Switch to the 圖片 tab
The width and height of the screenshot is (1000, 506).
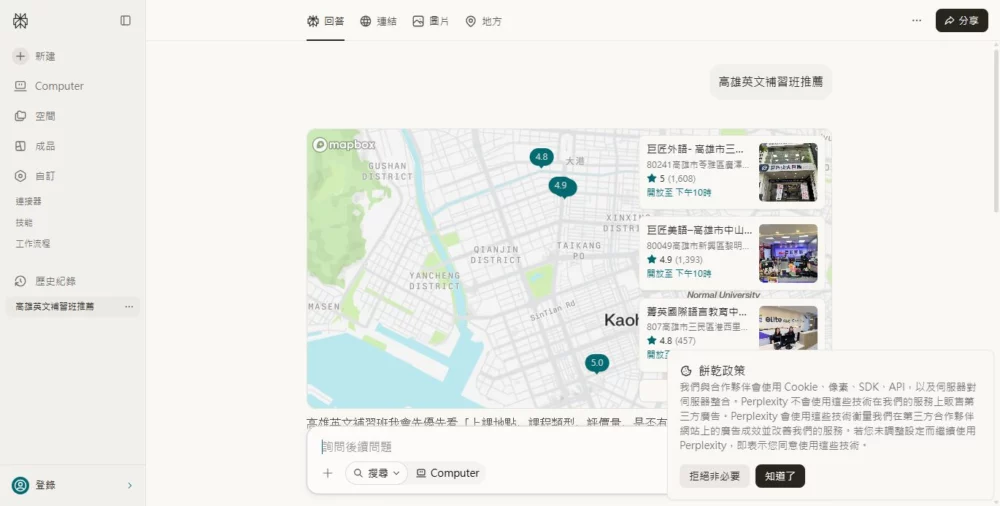tap(430, 21)
